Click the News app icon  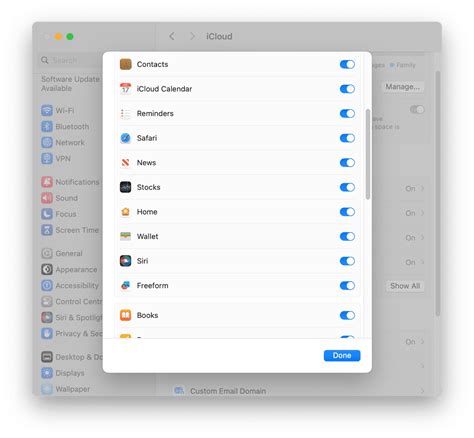(x=126, y=163)
